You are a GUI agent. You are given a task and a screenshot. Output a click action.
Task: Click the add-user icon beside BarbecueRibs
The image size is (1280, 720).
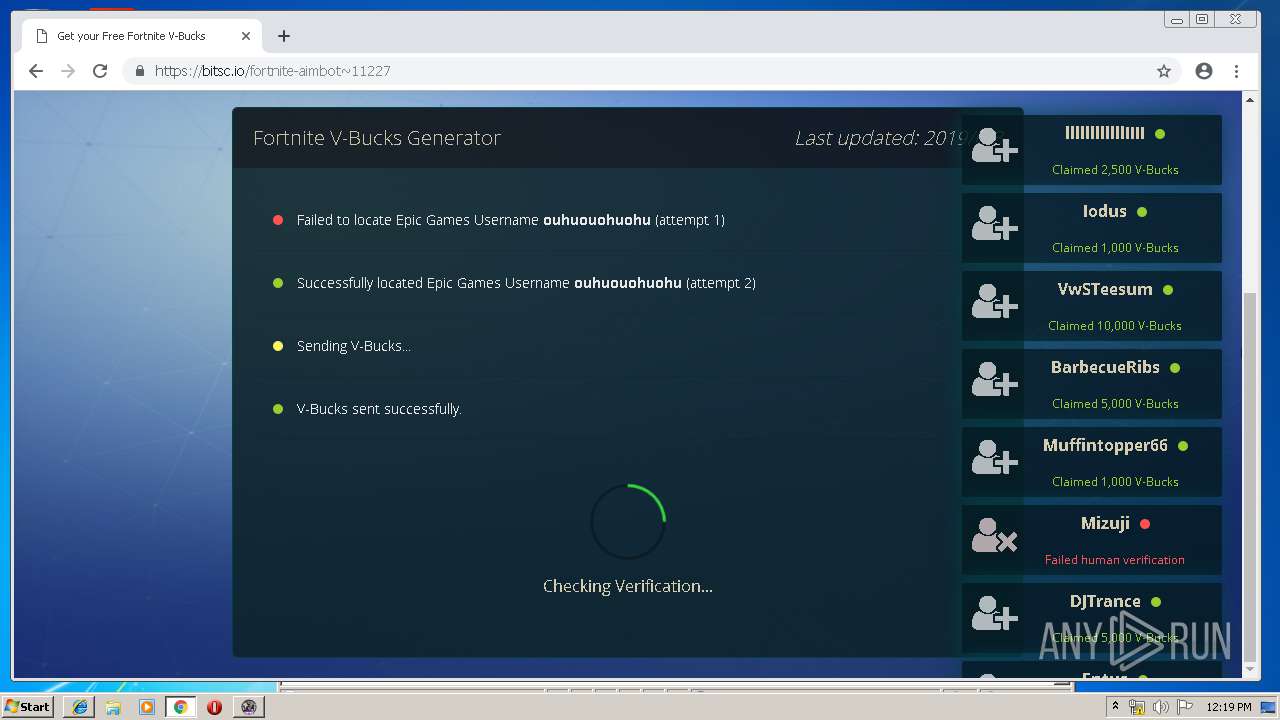click(994, 382)
